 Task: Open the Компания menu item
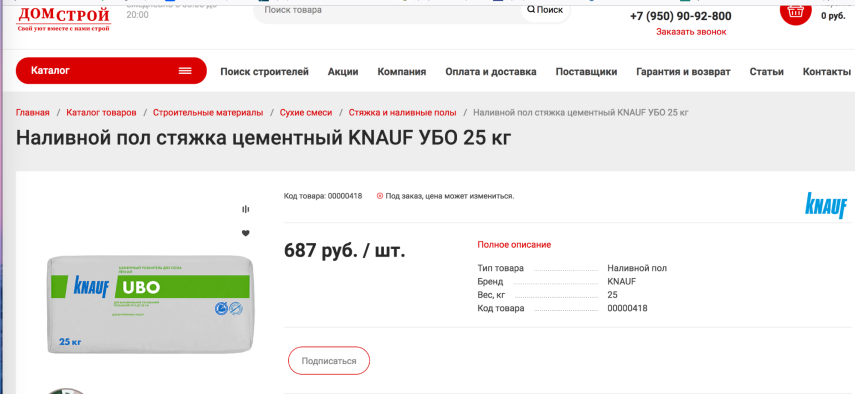click(x=402, y=71)
